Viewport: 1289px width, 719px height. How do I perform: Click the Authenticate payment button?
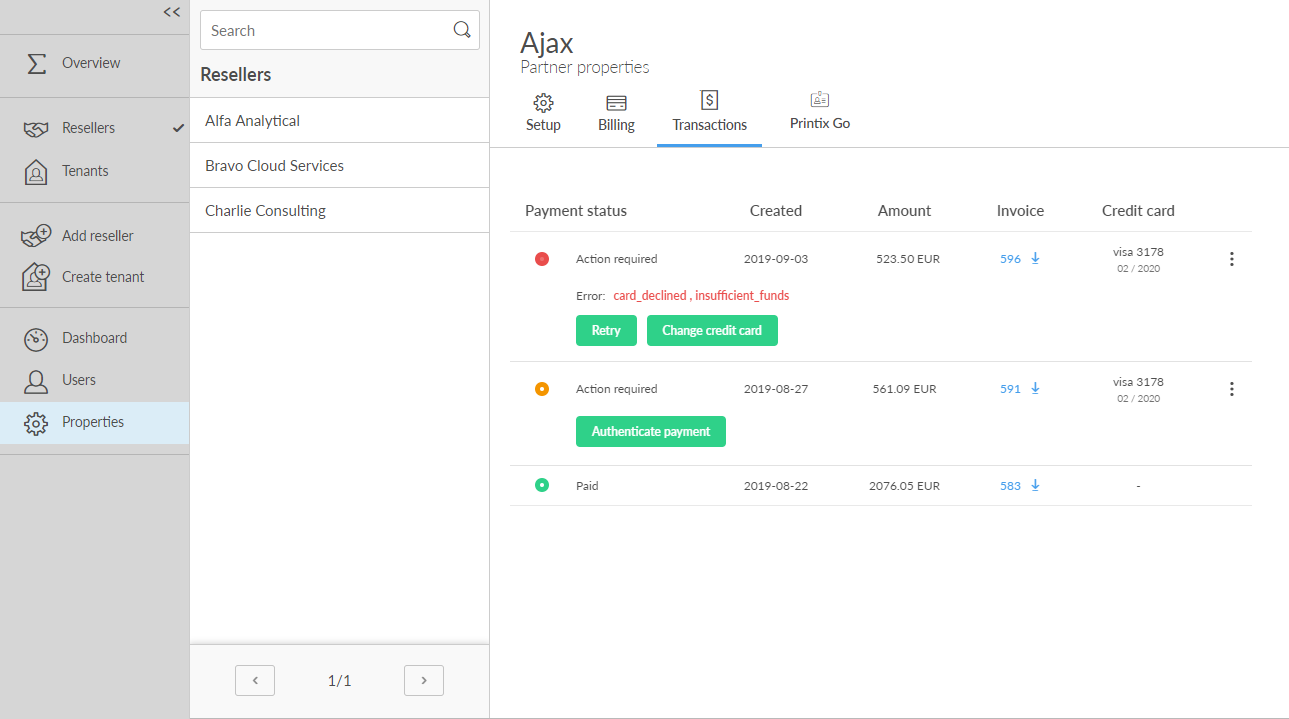pos(650,432)
